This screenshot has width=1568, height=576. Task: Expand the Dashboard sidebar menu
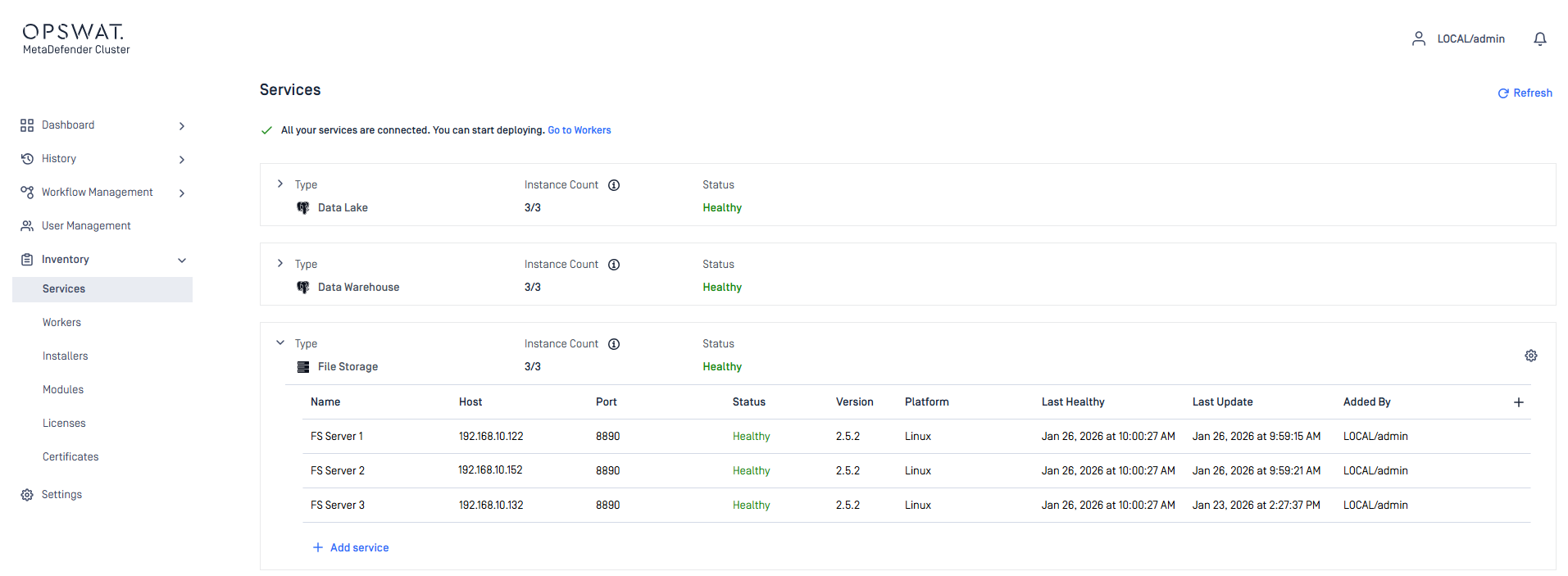[x=182, y=125]
